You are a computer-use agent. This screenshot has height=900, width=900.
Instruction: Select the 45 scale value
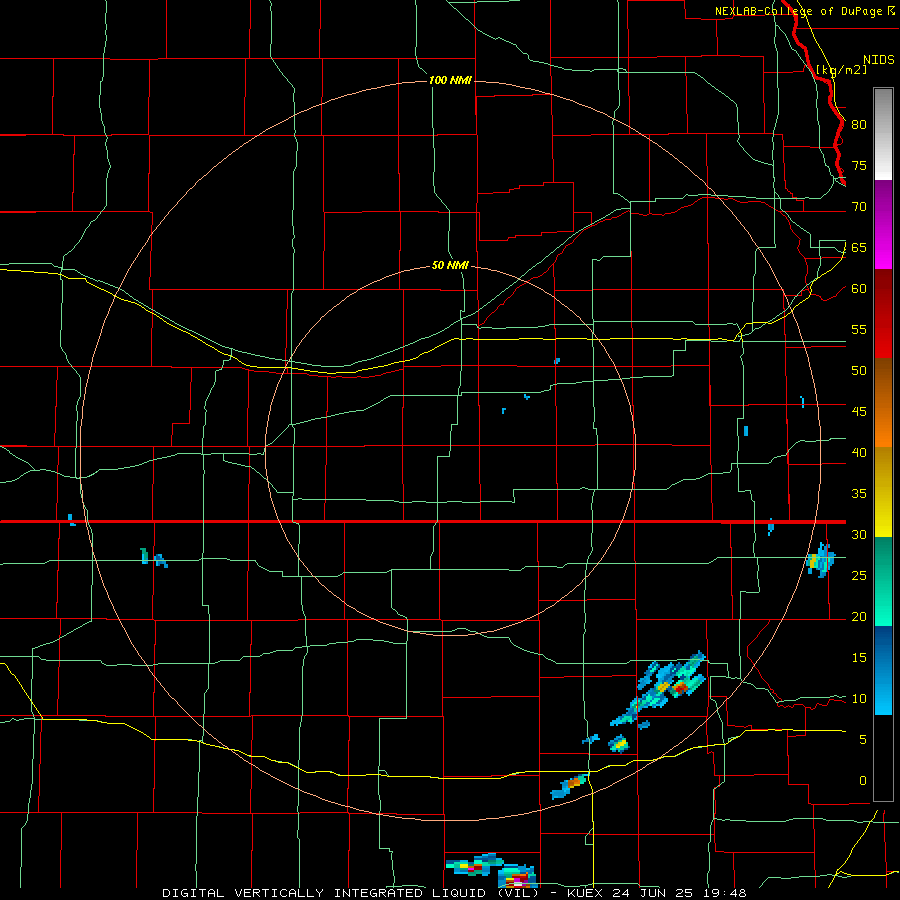coord(859,412)
